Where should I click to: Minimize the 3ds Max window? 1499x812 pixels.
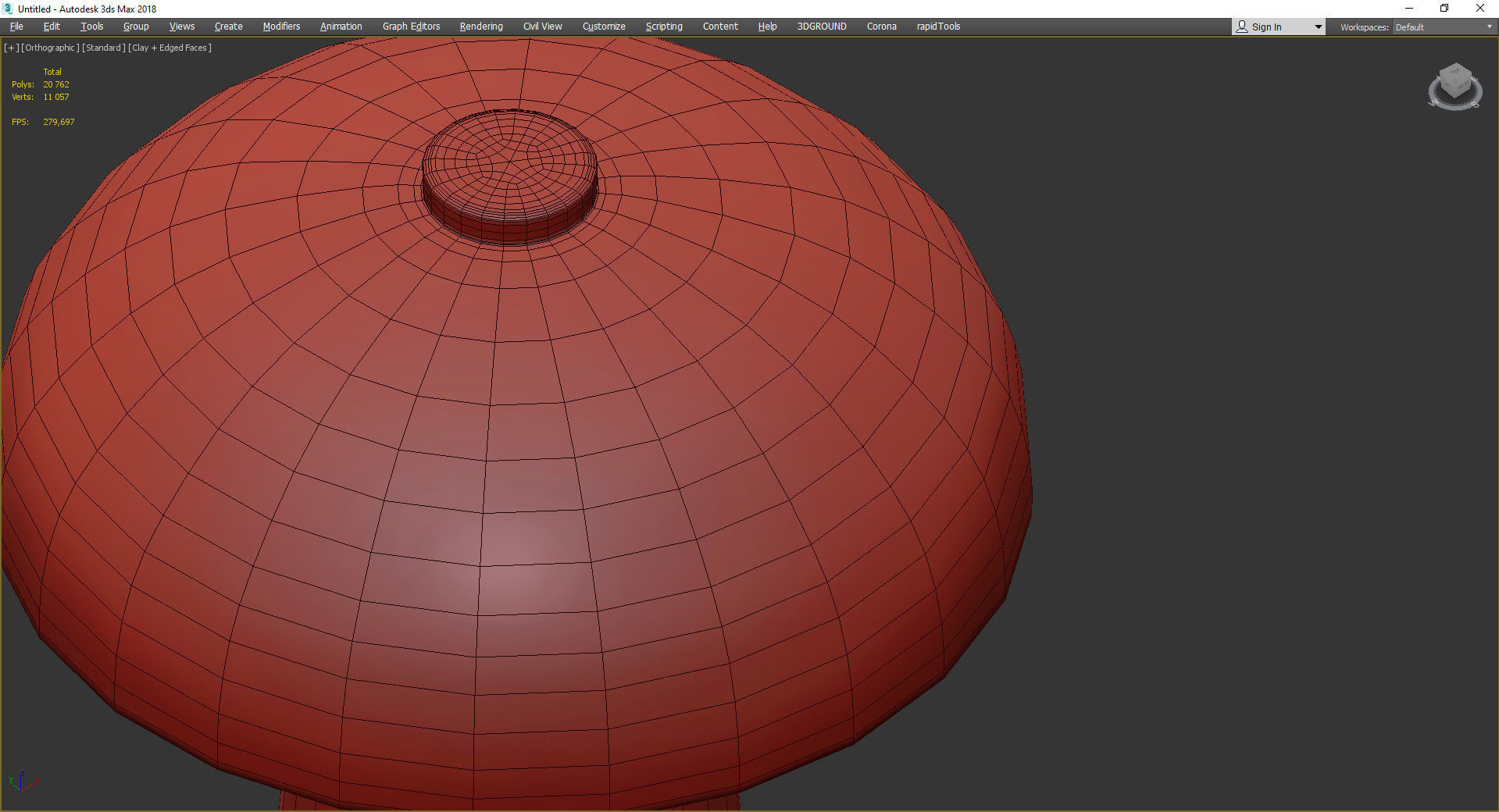coord(1409,9)
